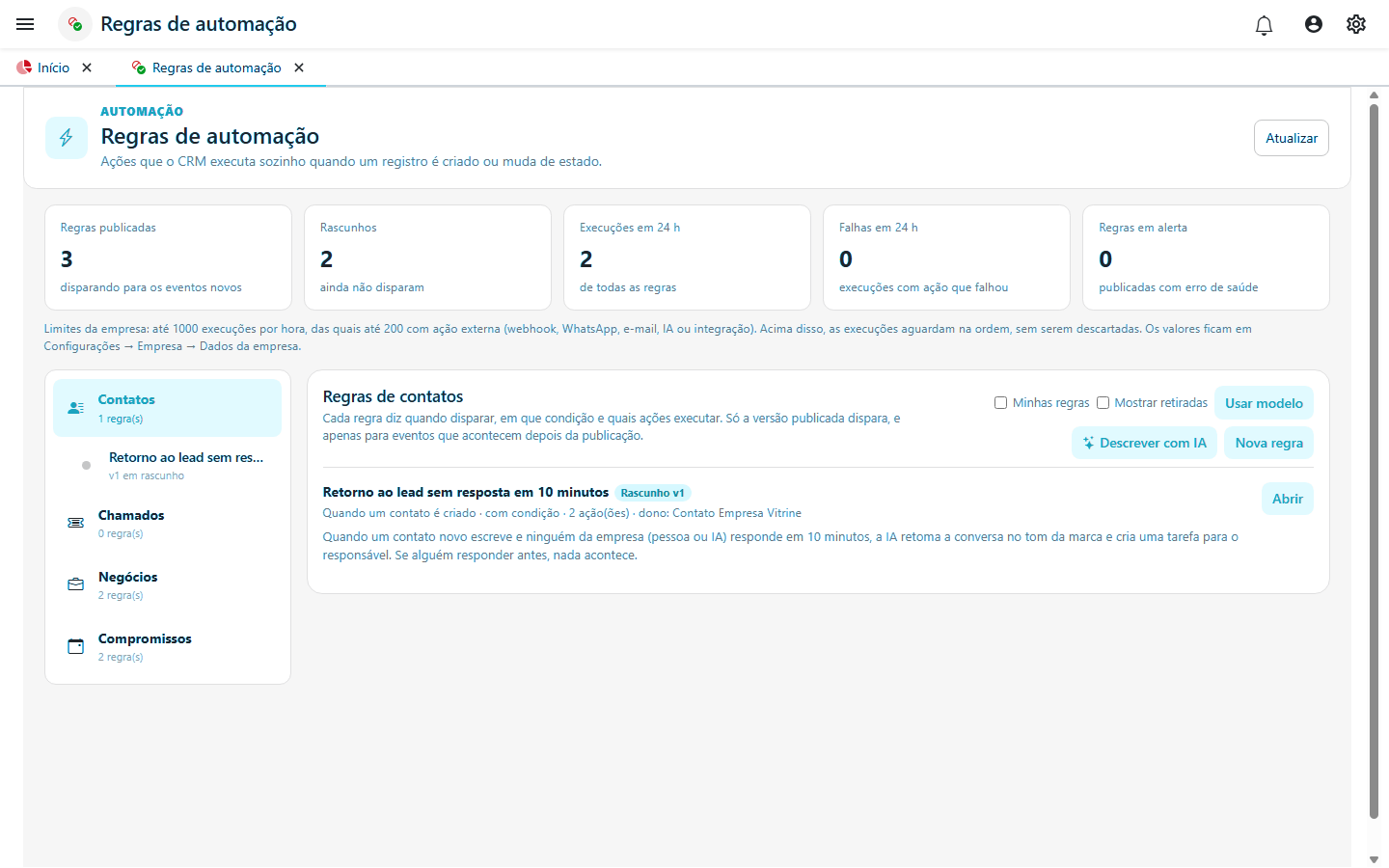Click the Compromissos calendar icon
Image resolution: width=1389 pixels, height=868 pixels.
(x=76, y=646)
